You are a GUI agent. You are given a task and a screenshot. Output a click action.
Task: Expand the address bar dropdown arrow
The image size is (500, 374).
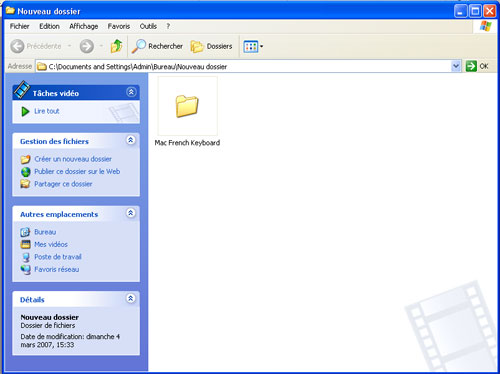[x=456, y=66]
